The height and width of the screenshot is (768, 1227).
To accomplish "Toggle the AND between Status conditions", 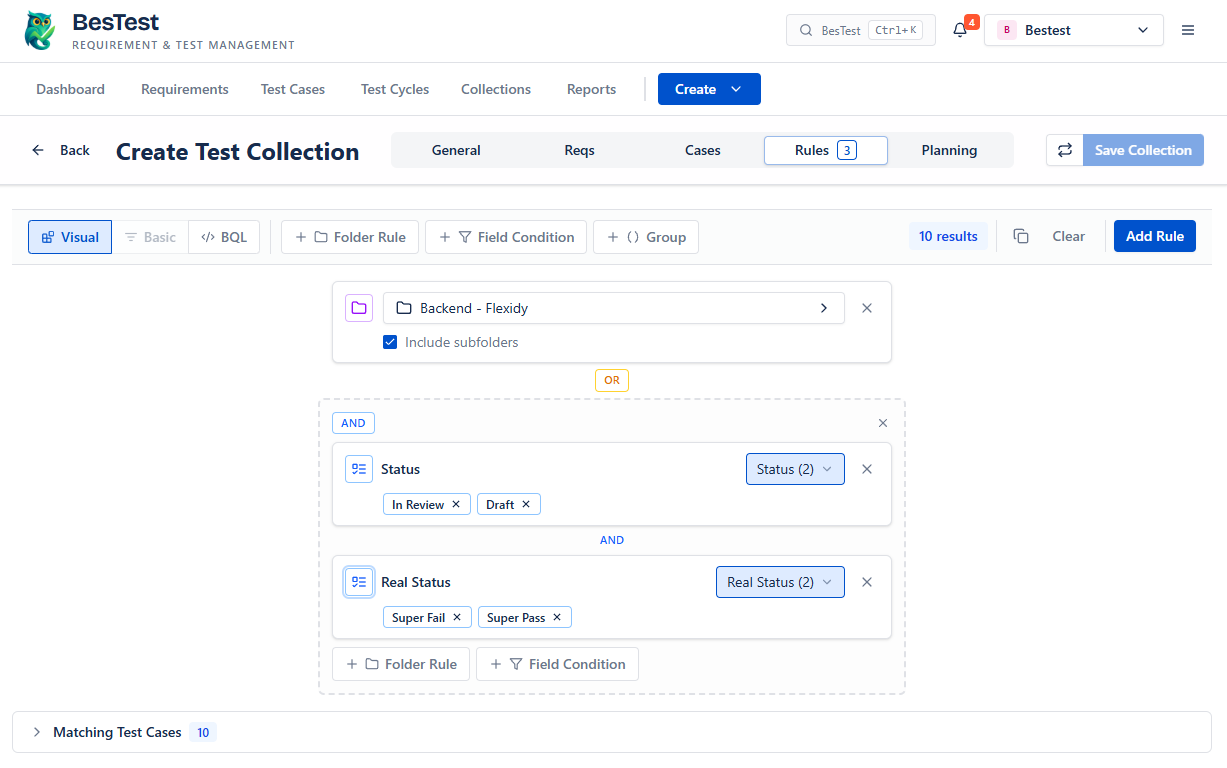I will (x=612, y=540).
